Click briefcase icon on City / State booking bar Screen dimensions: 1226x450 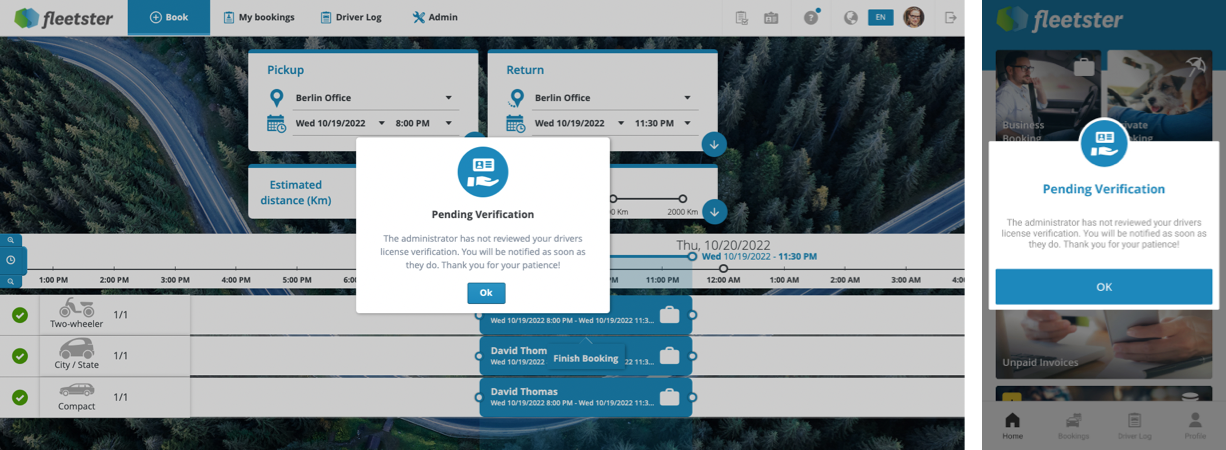(669, 356)
